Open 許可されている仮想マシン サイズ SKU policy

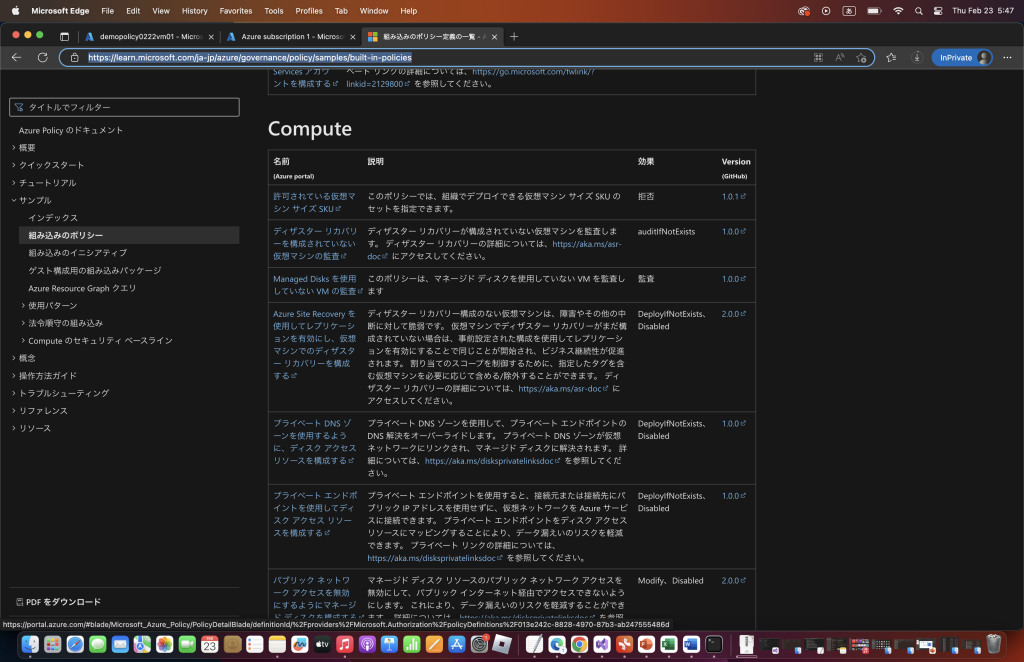click(314, 202)
